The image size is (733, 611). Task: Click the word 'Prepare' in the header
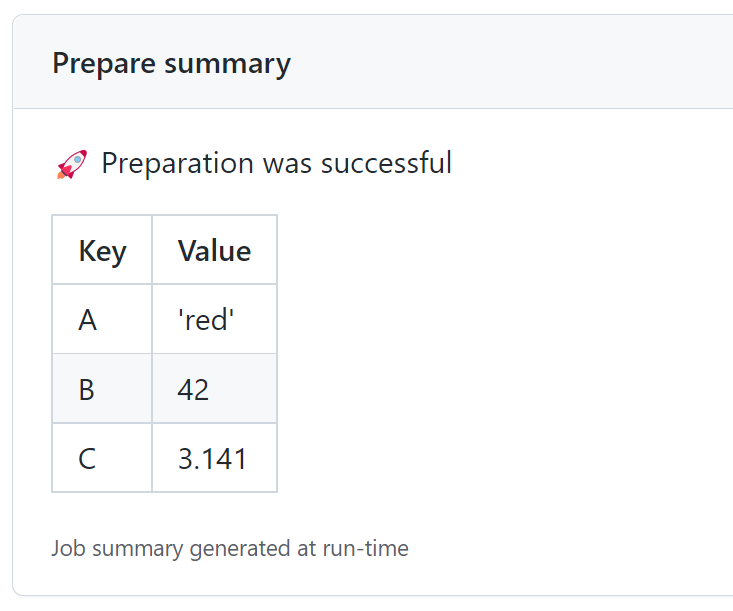tap(104, 65)
